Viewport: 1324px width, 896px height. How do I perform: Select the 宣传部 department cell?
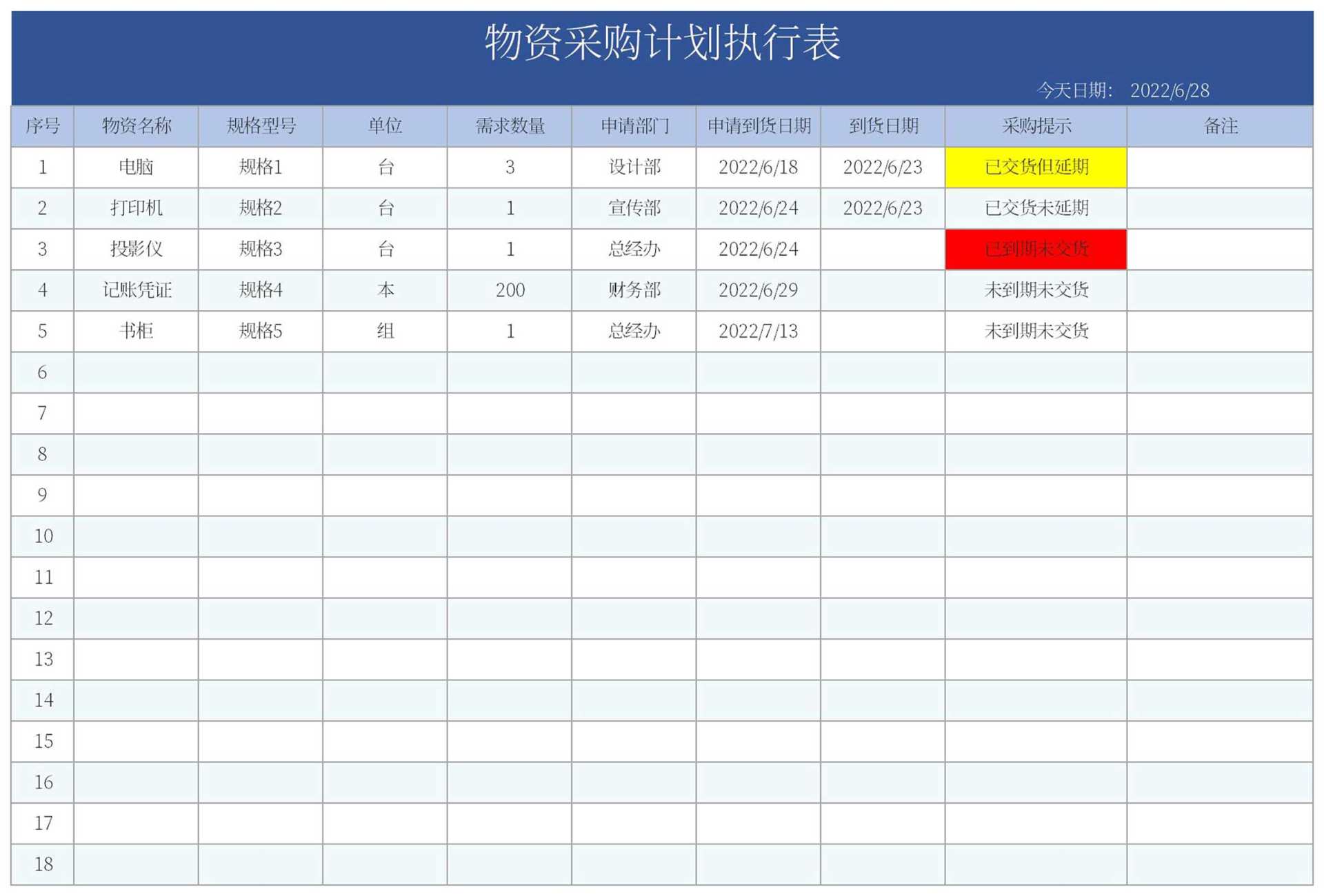pyautogui.click(x=634, y=208)
